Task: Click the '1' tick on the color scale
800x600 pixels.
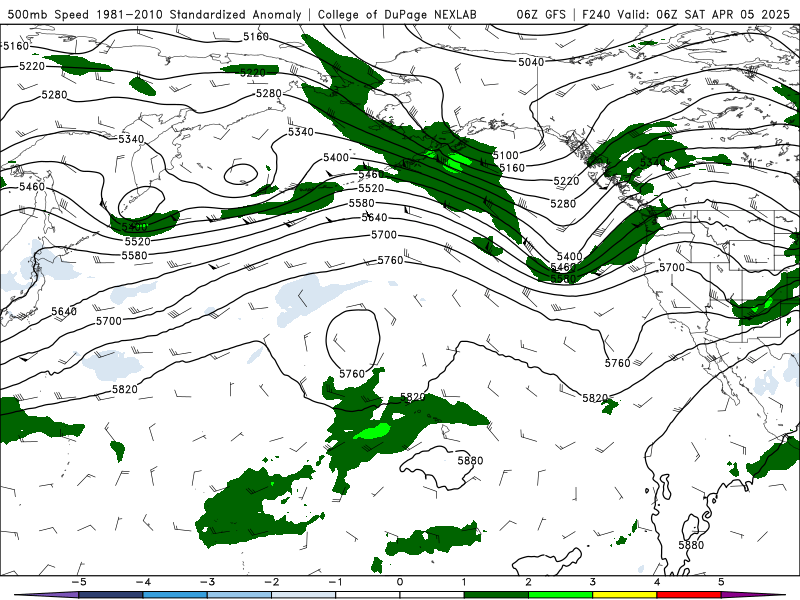Action: coord(464,582)
